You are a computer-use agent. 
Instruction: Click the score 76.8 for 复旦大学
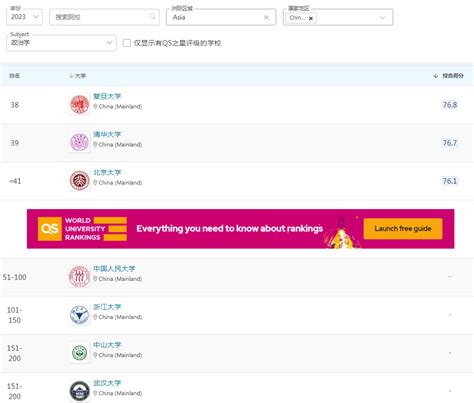tap(450, 105)
